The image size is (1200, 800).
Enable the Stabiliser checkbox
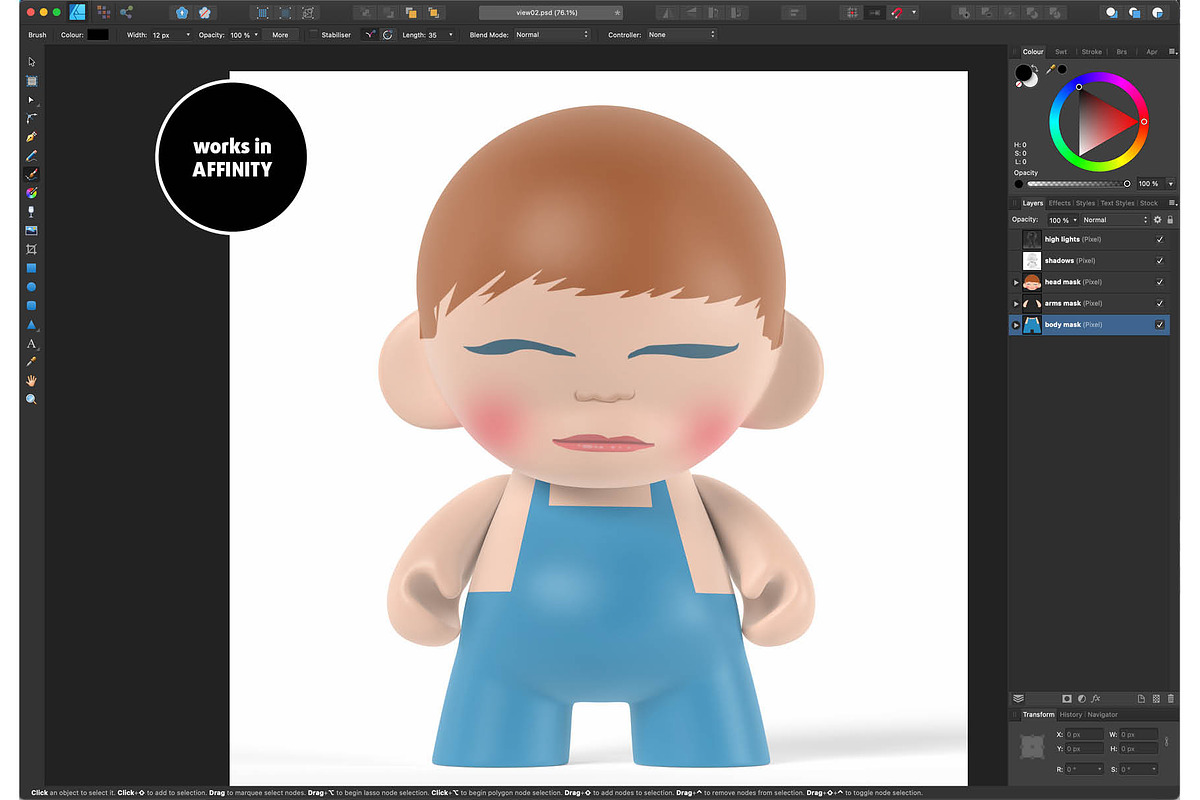[313, 34]
